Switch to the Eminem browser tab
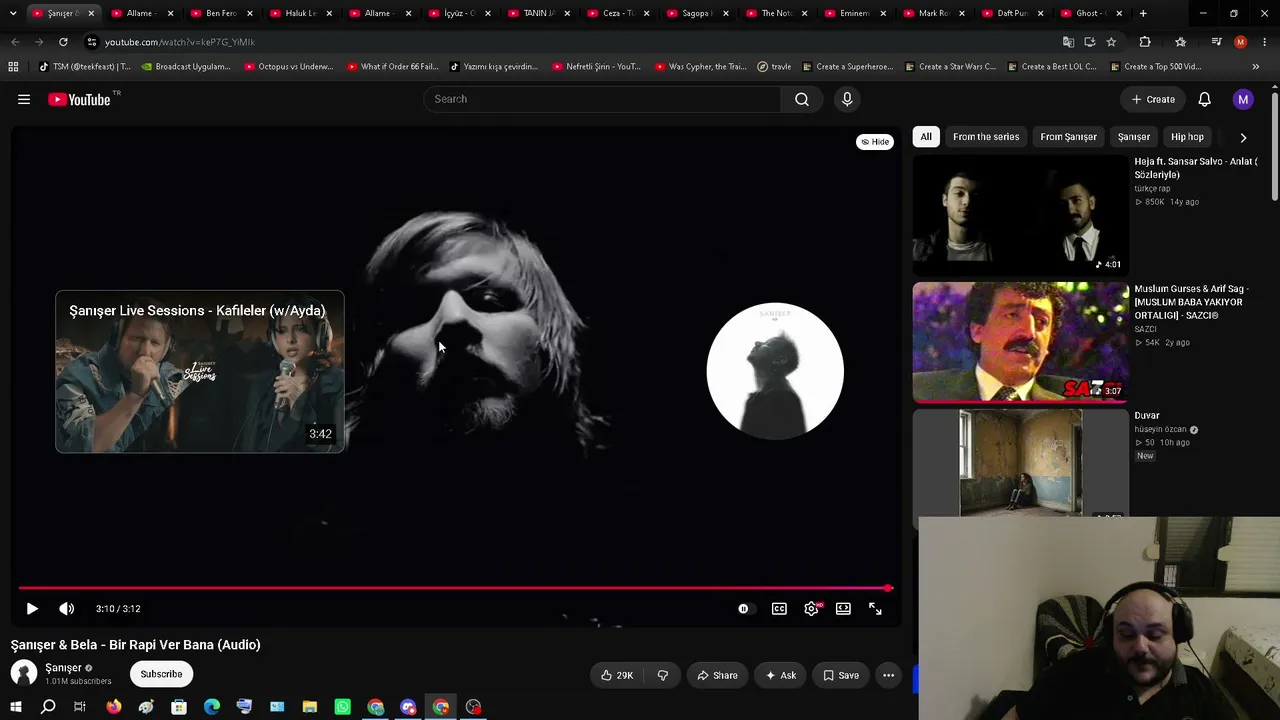Viewport: 1280px width, 720px height. 855,13
